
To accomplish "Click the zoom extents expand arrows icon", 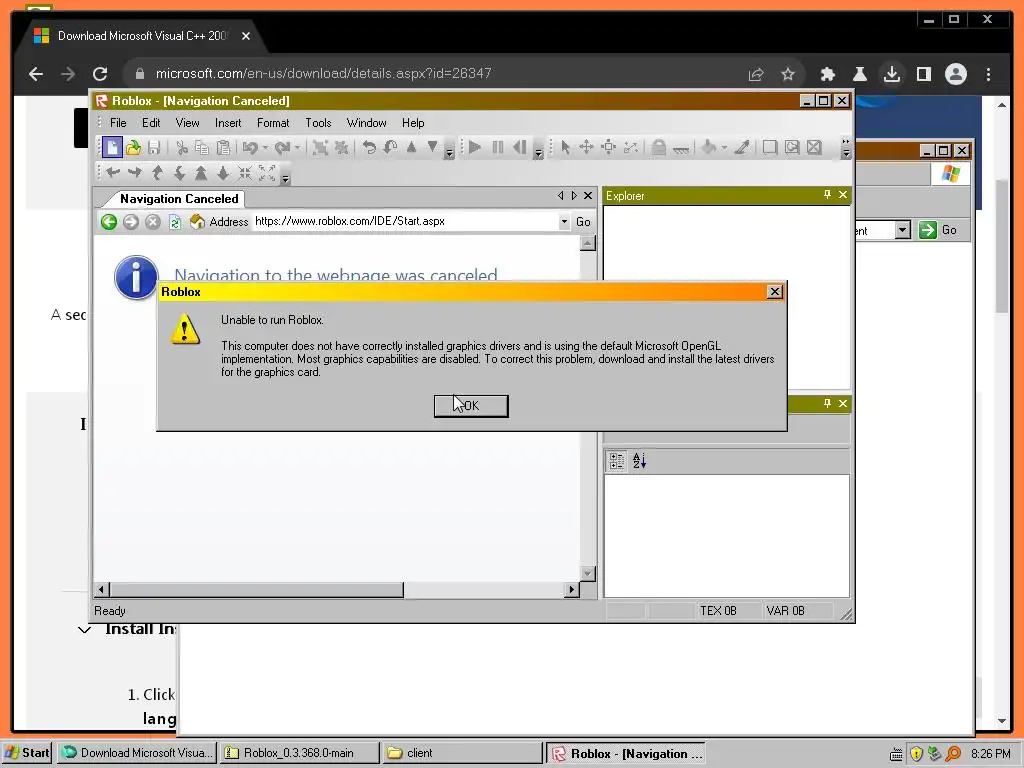I will click(x=266, y=173).
